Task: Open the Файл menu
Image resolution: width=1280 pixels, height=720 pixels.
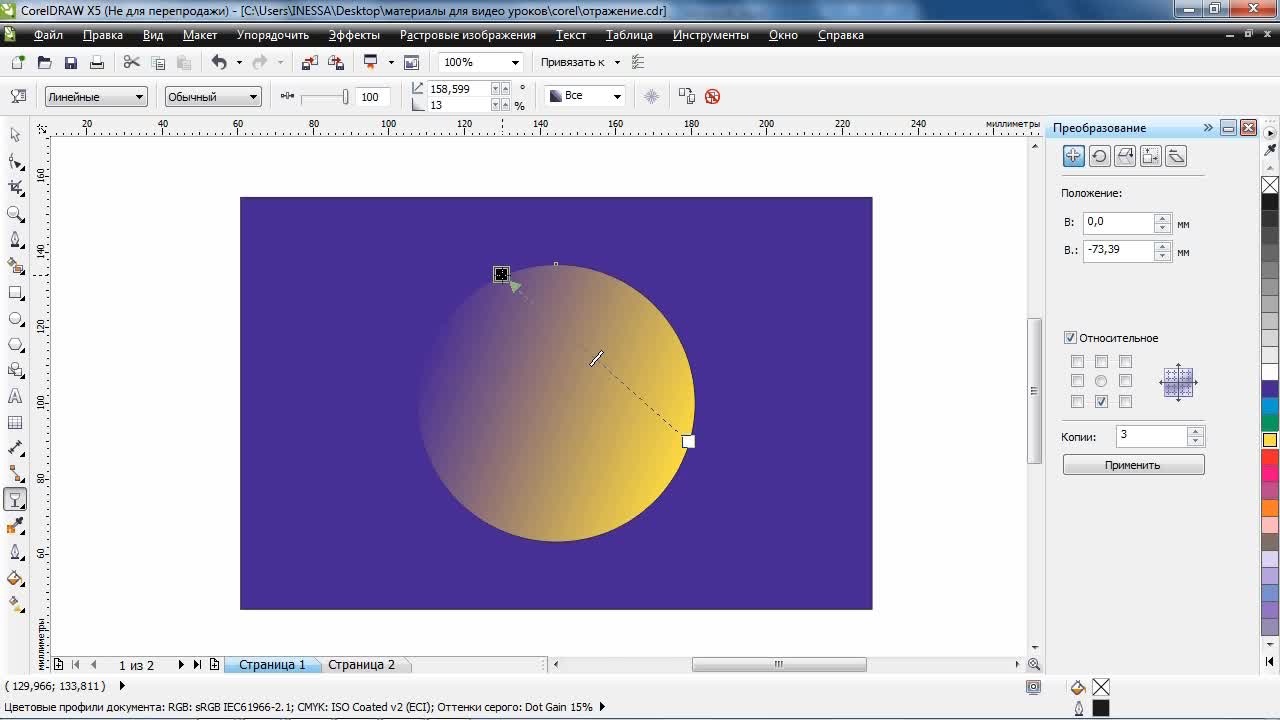Action: point(48,35)
